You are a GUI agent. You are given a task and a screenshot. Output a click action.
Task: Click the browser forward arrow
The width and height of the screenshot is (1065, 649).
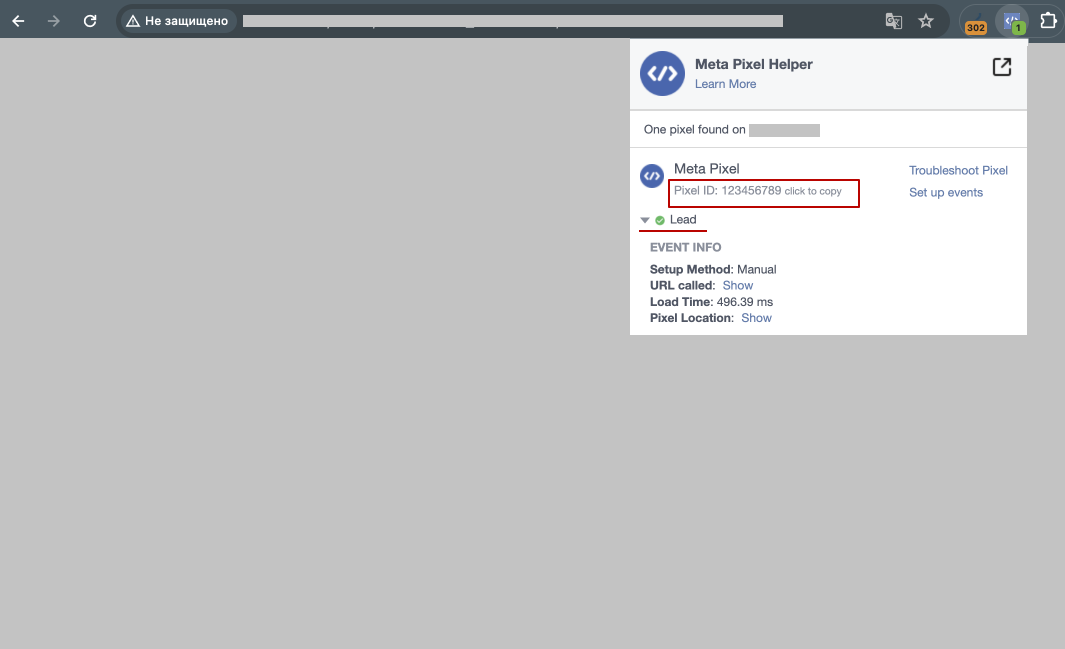(54, 21)
